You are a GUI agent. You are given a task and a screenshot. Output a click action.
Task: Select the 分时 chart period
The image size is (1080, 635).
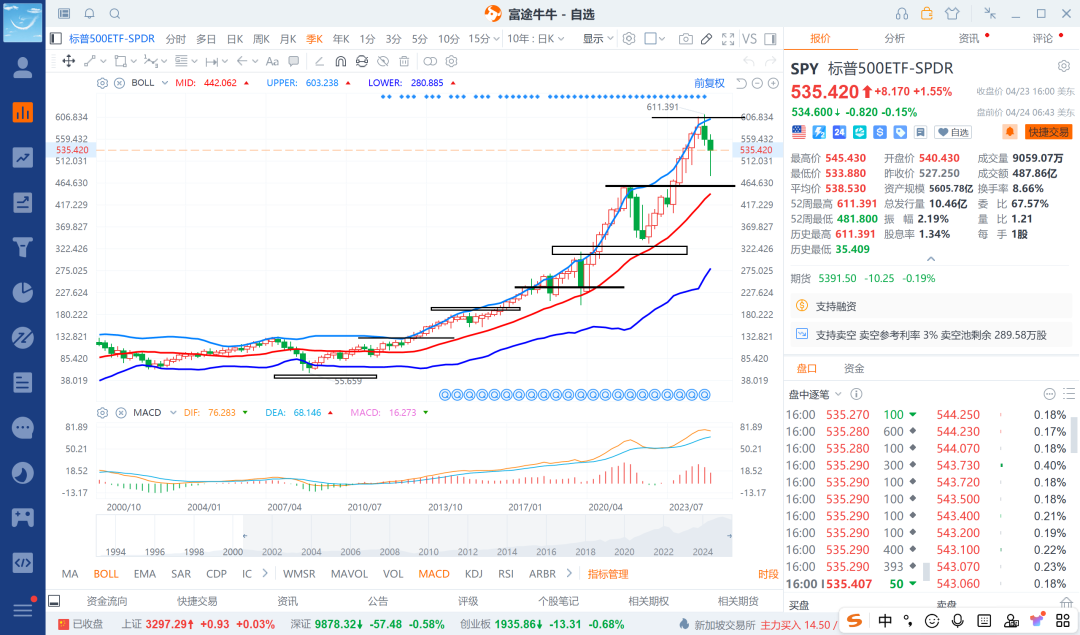[x=176, y=39]
